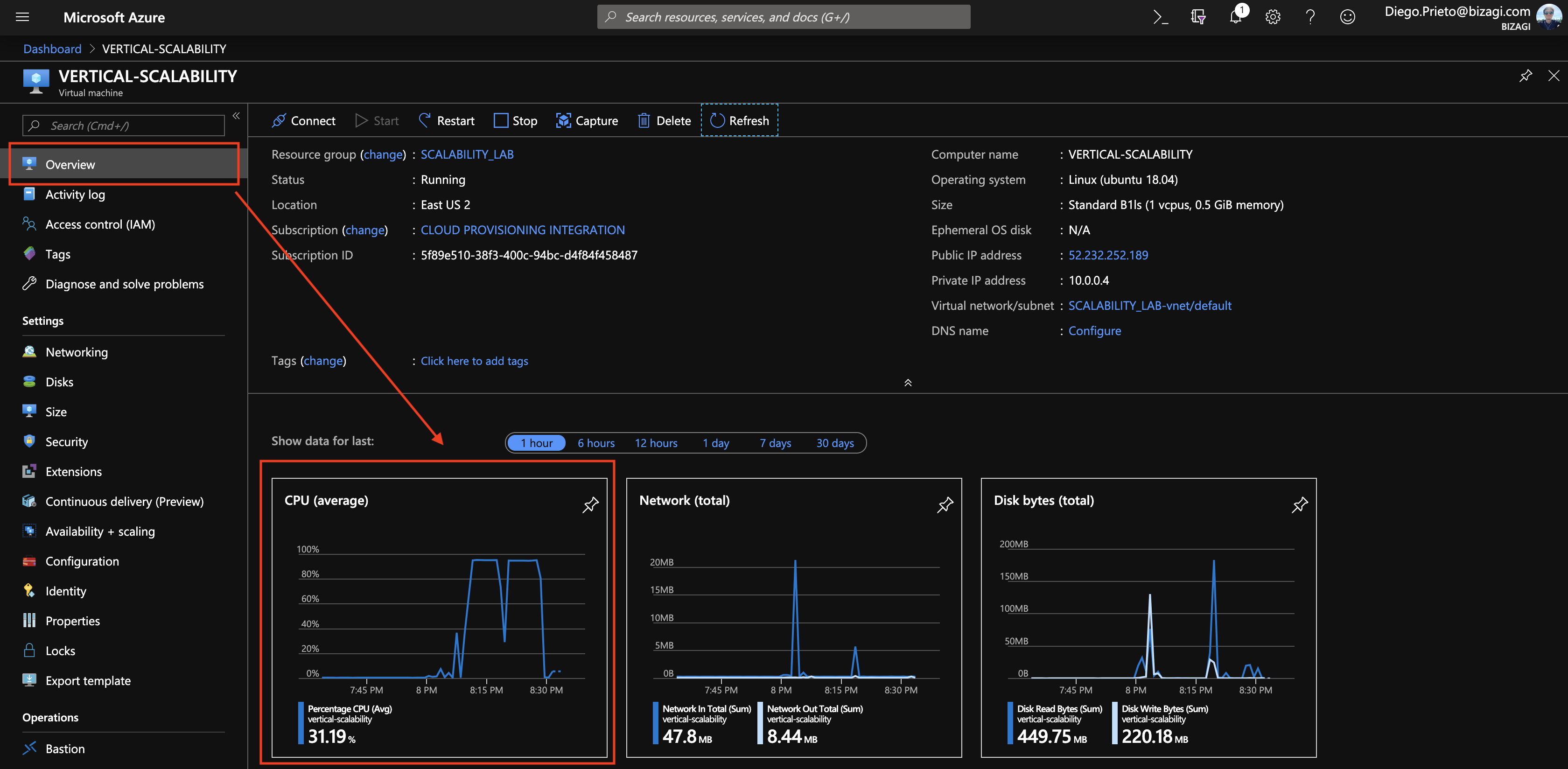Pin the Disk bytes chart
The height and width of the screenshot is (769, 1568).
(x=1300, y=505)
